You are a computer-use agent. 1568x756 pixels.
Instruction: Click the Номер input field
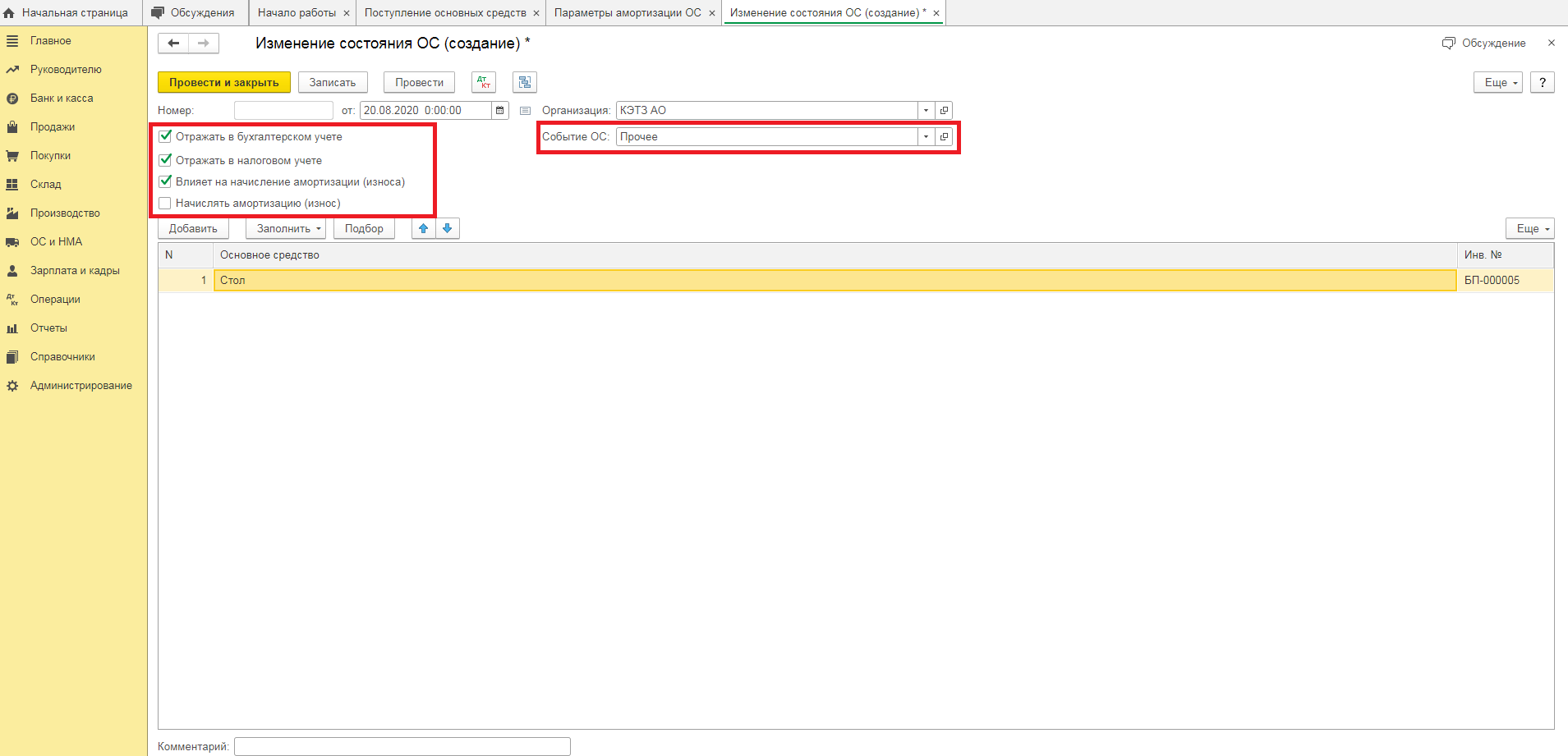[283, 110]
